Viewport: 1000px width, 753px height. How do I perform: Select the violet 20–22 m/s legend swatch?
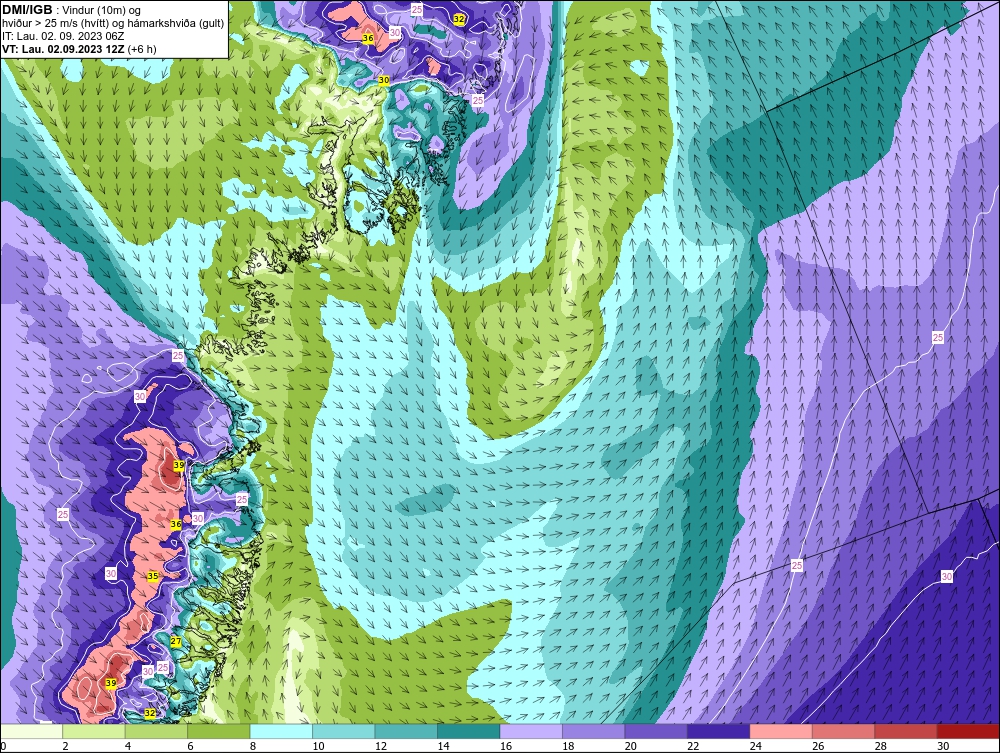[x=656, y=731]
